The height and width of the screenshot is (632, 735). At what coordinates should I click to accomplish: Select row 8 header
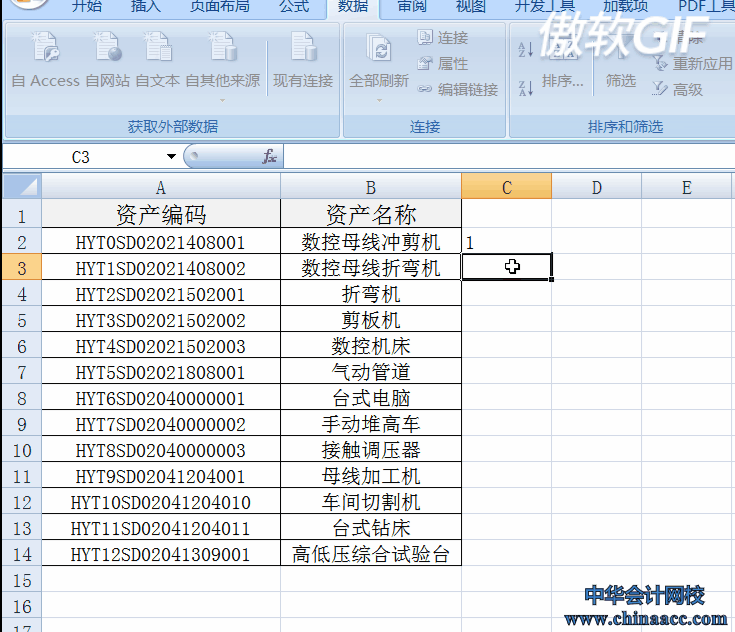[22, 399]
